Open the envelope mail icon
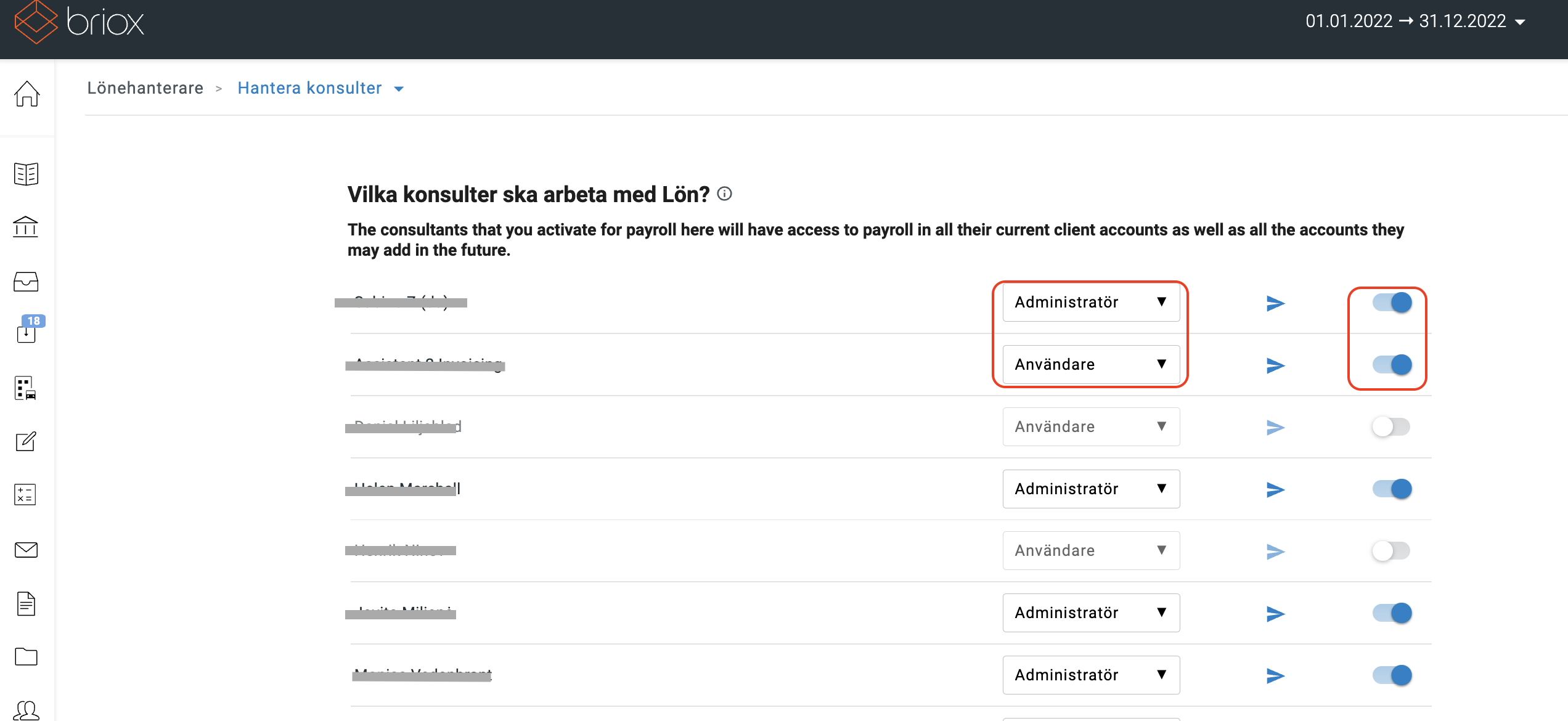 (26, 549)
